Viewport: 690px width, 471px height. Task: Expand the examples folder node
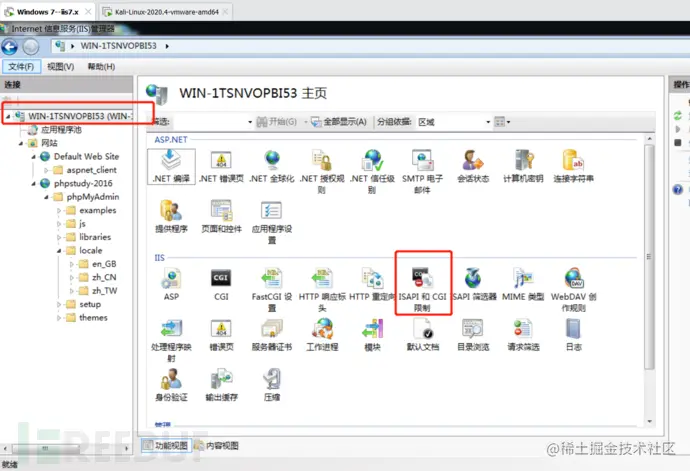[x=59, y=210]
